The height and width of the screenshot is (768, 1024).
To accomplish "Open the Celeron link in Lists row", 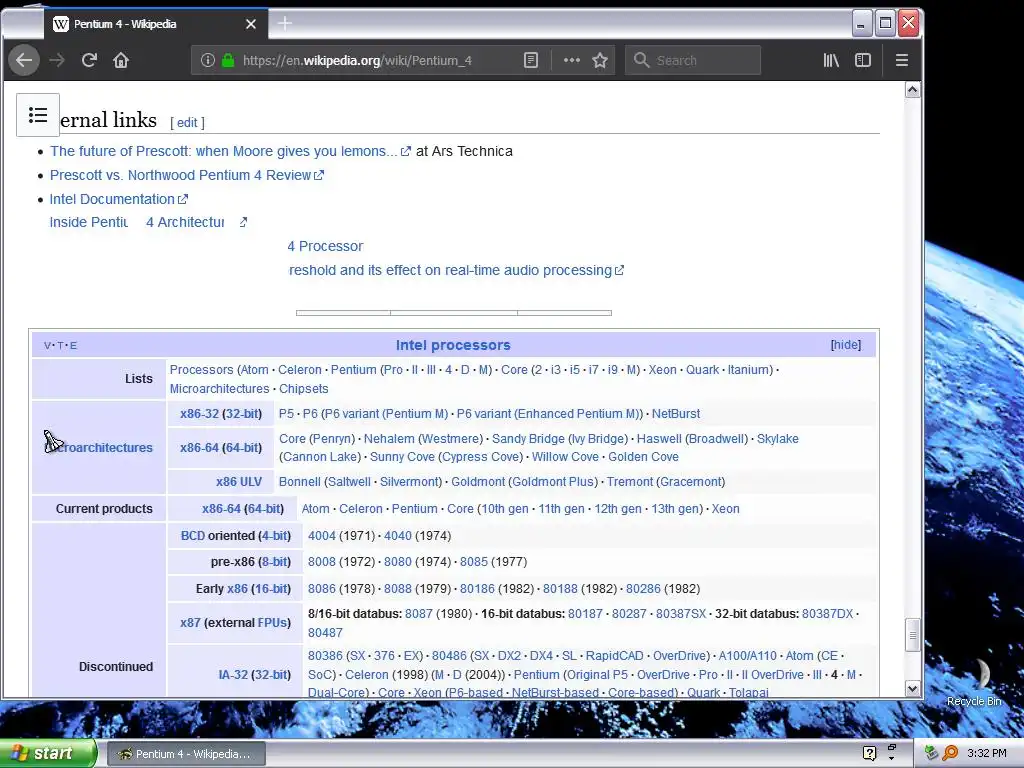I will (300, 370).
